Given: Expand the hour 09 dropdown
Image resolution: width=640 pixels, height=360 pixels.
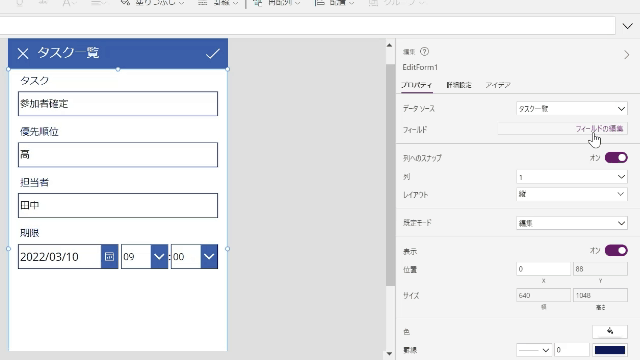Looking at the screenshot, I should 159,256.
